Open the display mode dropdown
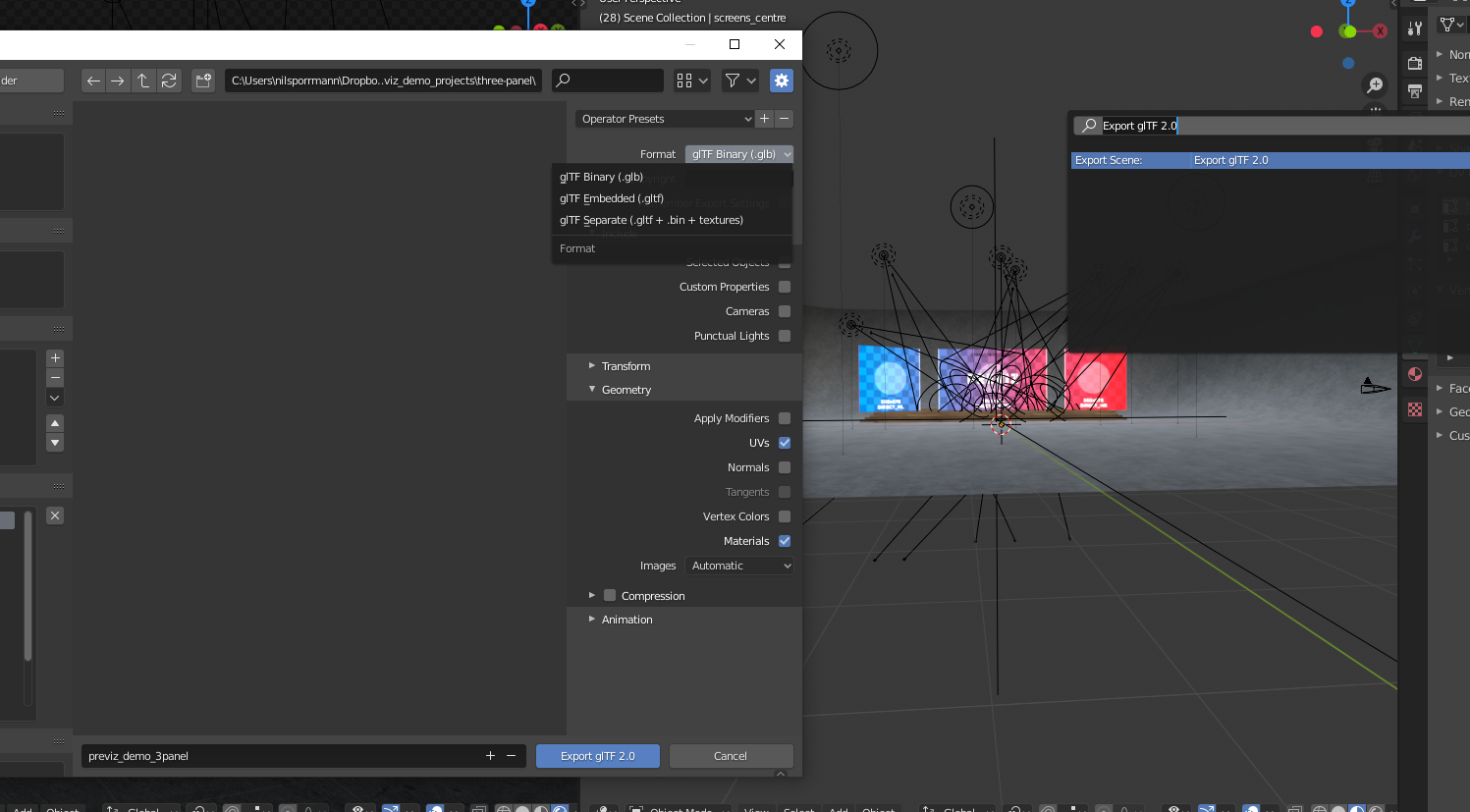Viewport: 1470px width, 812px height. pyautogui.click(x=692, y=81)
